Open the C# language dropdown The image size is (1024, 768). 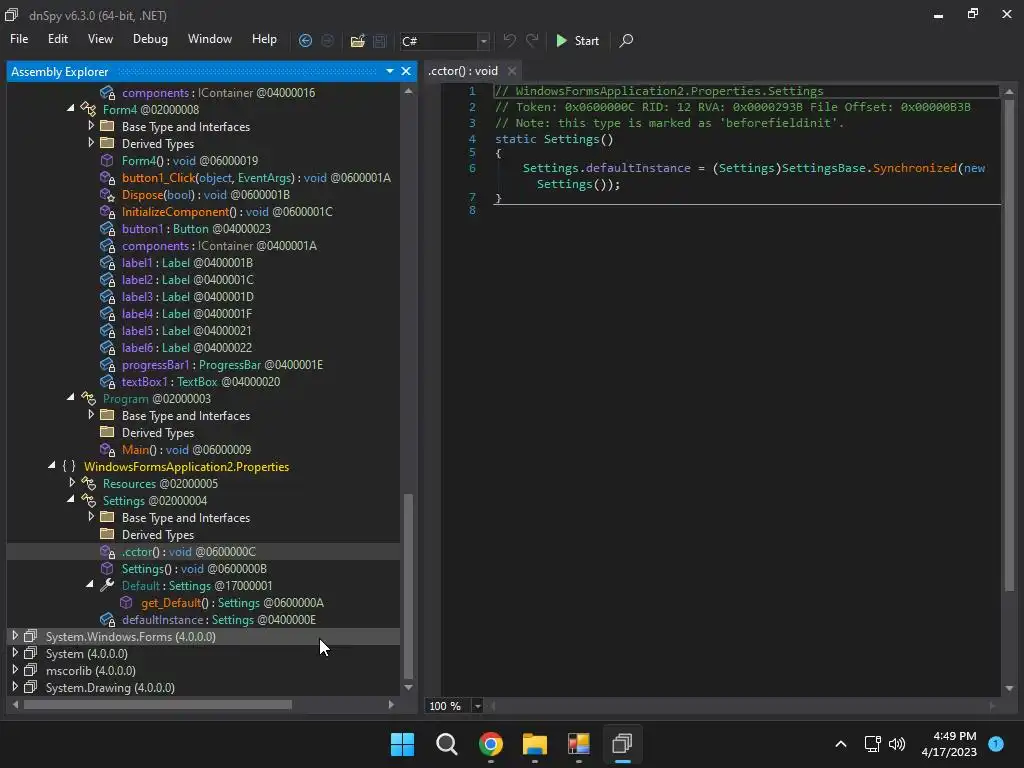click(483, 41)
